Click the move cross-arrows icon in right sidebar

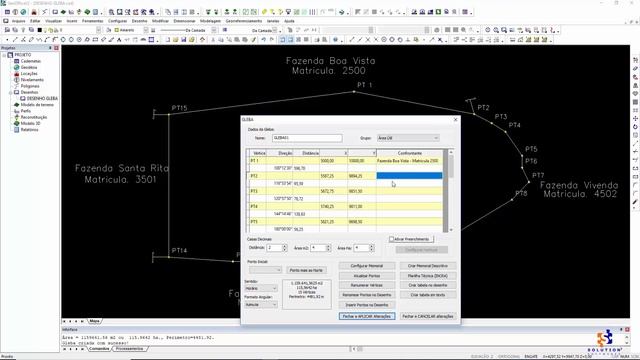point(636,118)
